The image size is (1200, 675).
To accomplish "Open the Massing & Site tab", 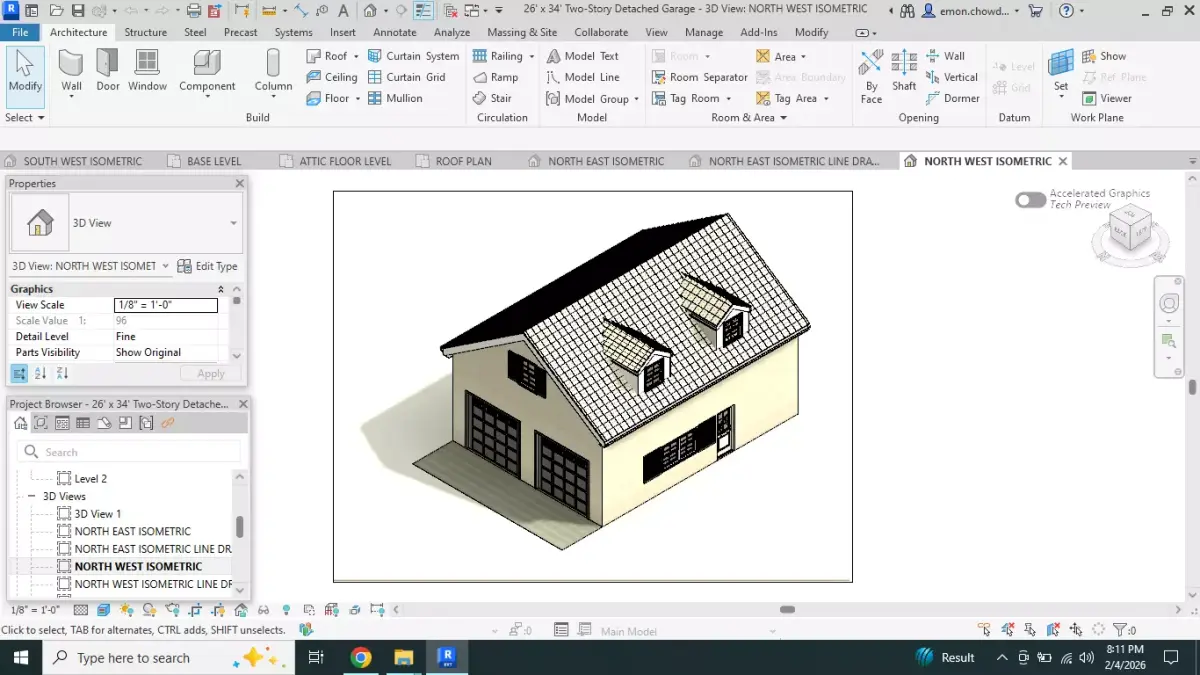I will 522,32.
